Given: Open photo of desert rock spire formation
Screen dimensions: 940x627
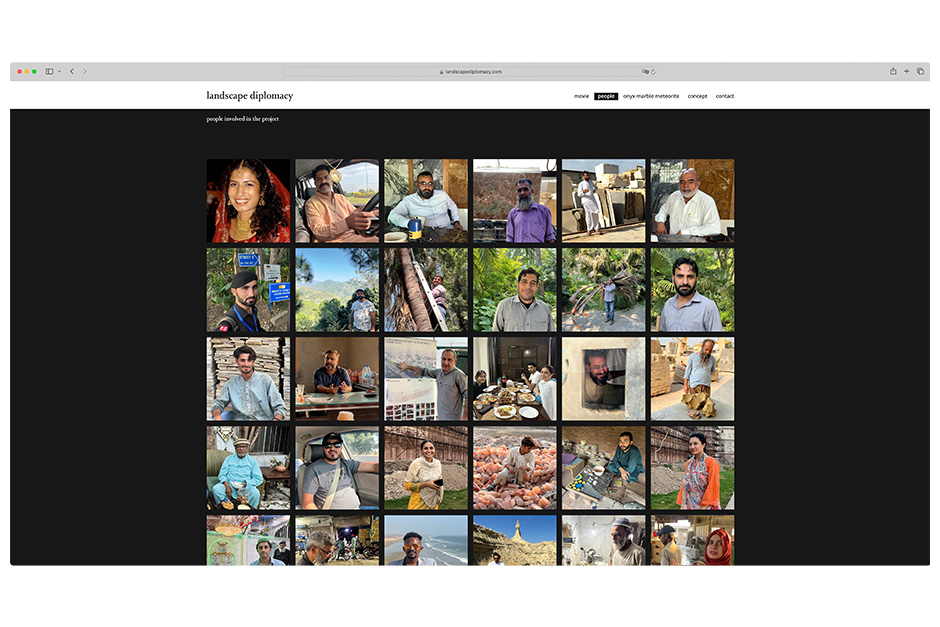Looking at the screenshot, I should [514, 540].
